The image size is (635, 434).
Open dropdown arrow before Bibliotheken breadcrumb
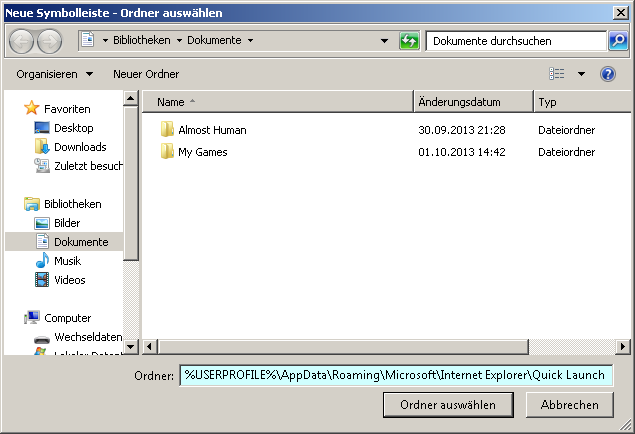click(x=105, y=40)
